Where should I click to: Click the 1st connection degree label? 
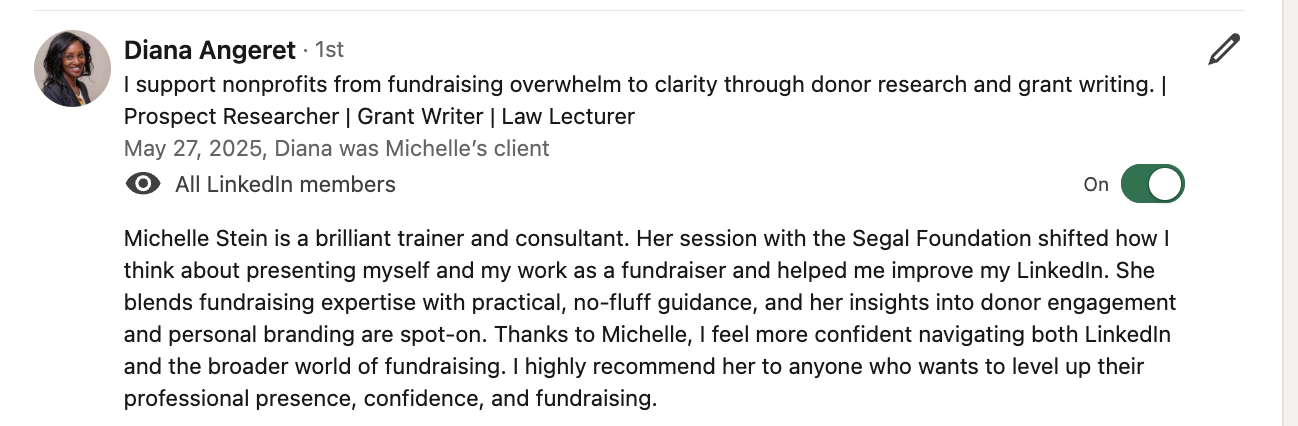click(x=329, y=50)
